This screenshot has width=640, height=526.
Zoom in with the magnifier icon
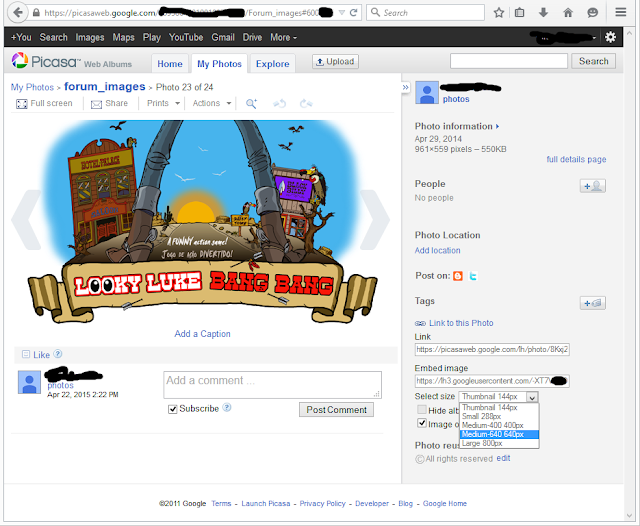[x=251, y=104]
